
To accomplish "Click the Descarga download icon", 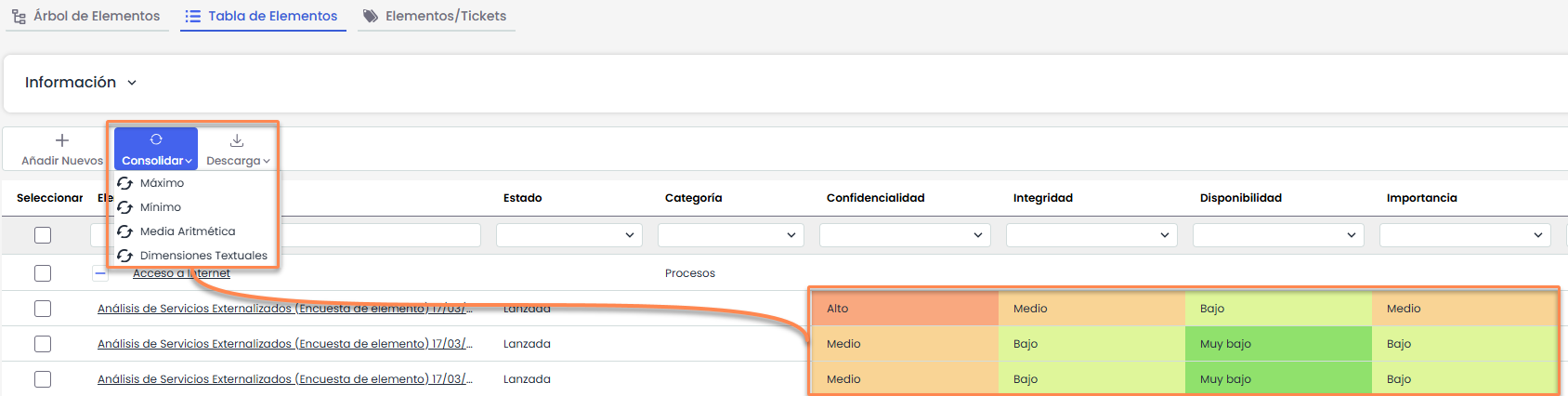I will pos(237,140).
